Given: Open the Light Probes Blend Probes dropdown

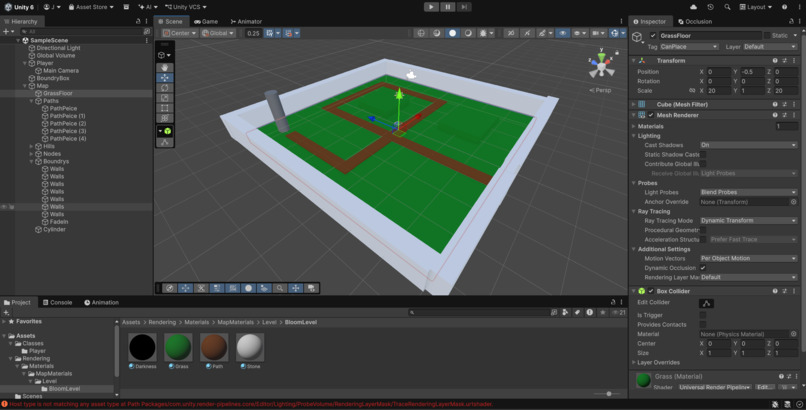Looking at the screenshot, I should [x=748, y=192].
